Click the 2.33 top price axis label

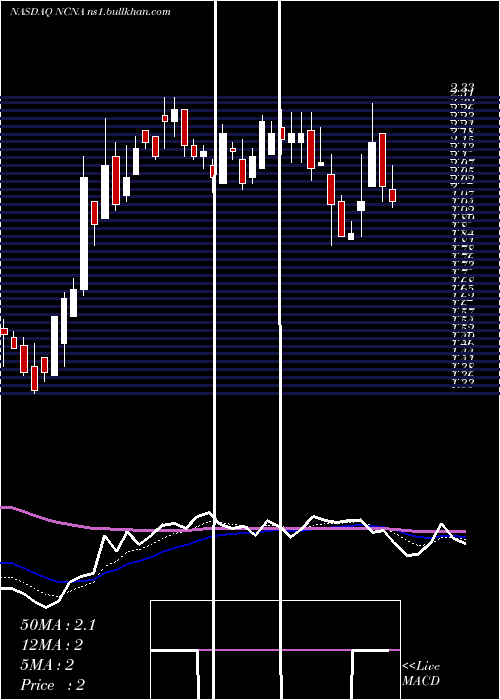(x=462, y=87)
